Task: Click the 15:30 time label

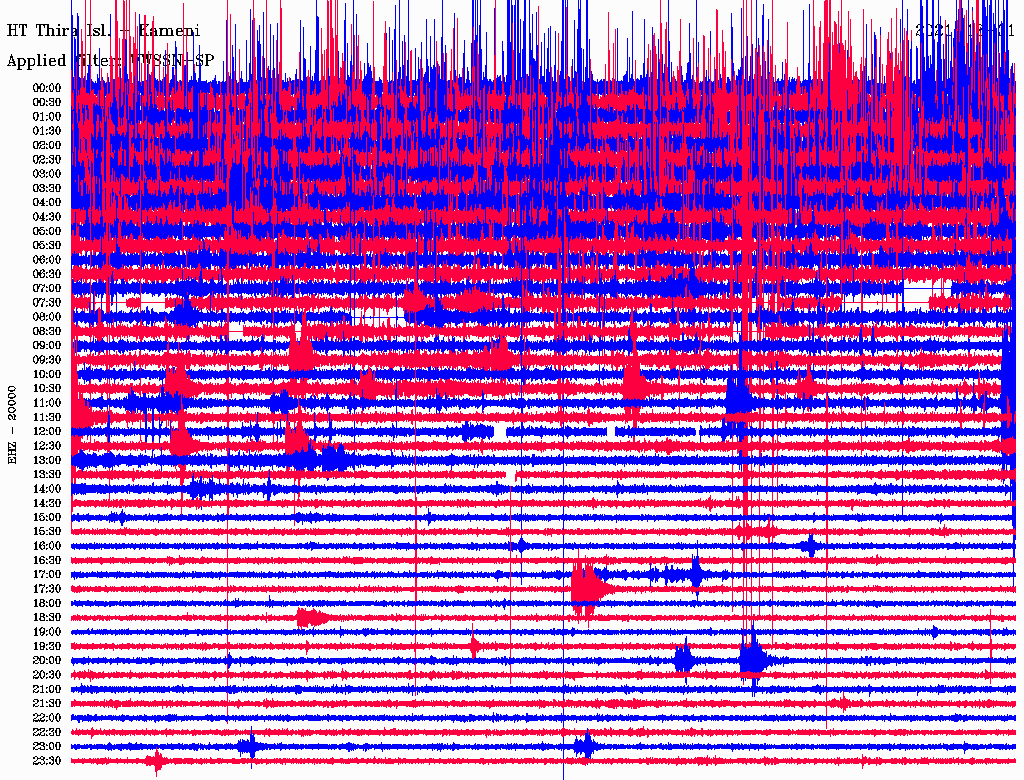Action: point(47,532)
